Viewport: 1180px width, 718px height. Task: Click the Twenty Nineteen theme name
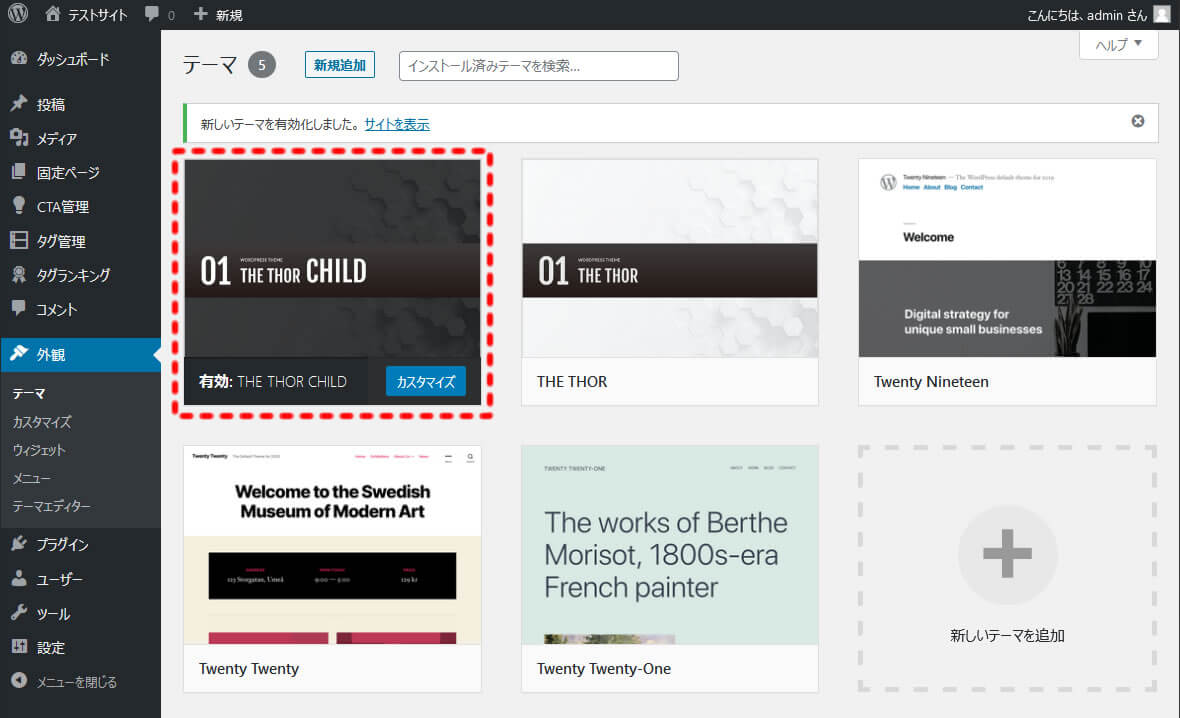click(931, 382)
